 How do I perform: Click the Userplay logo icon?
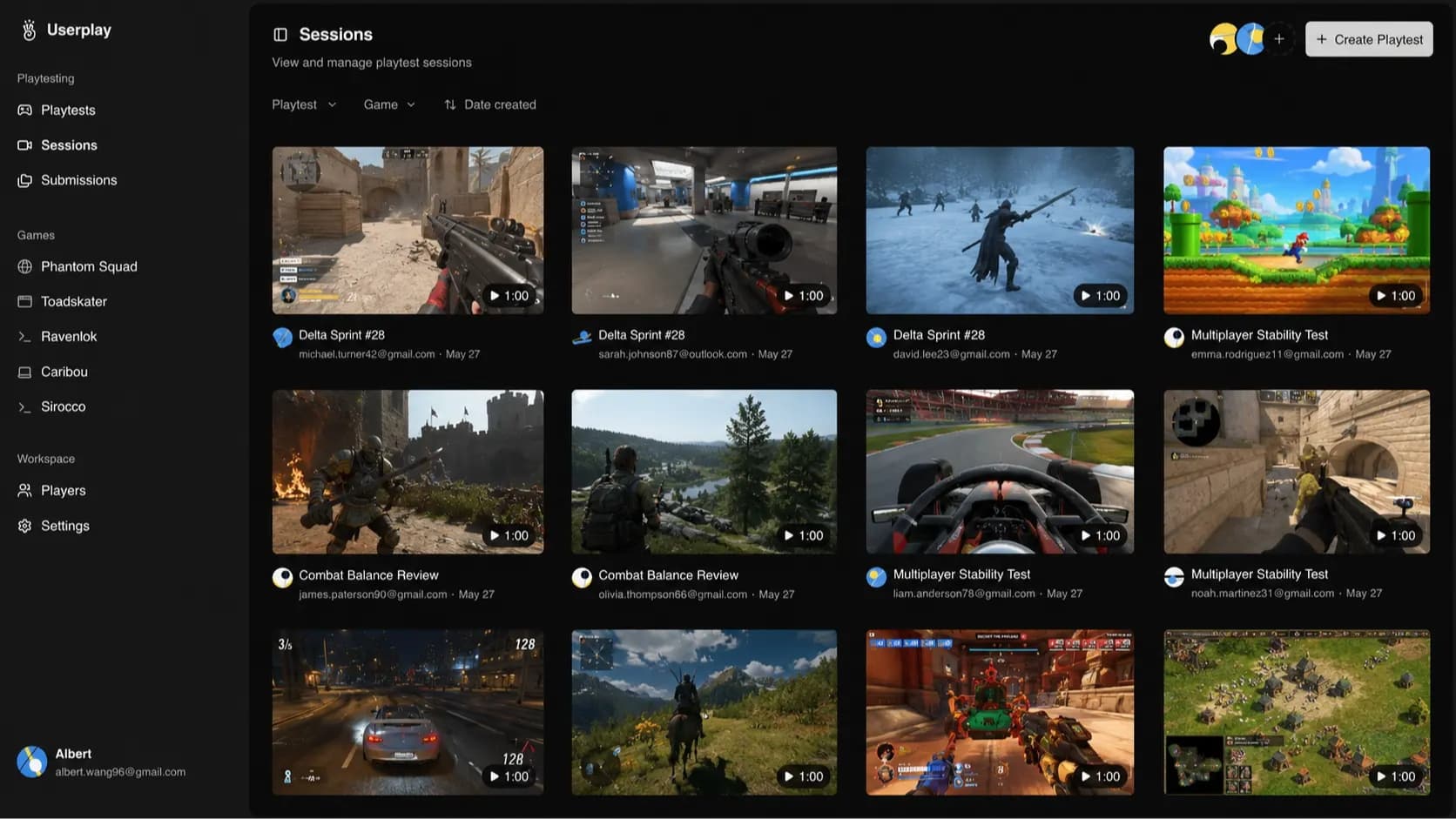(x=29, y=30)
